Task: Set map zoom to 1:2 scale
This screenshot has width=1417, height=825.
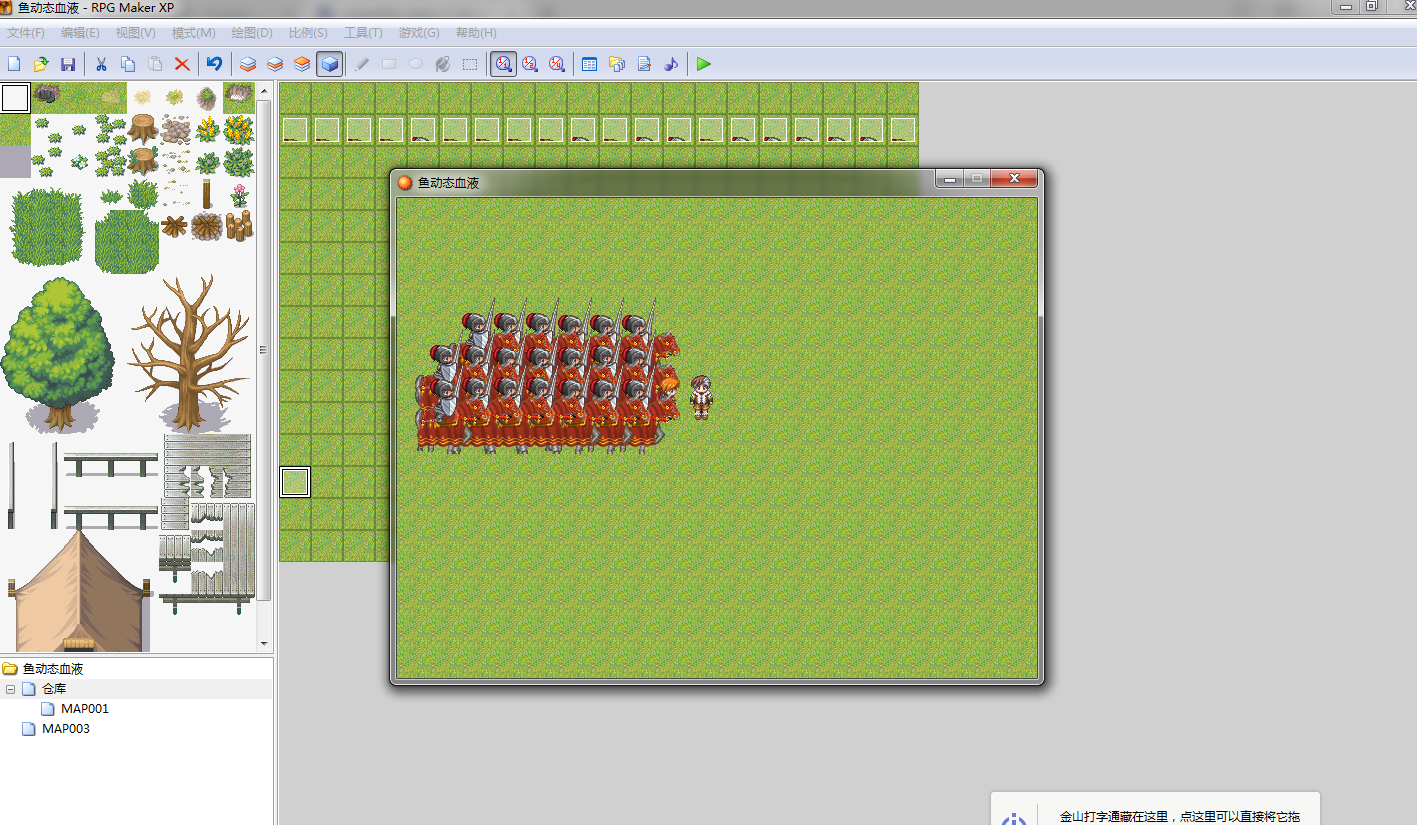Action: pos(530,64)
